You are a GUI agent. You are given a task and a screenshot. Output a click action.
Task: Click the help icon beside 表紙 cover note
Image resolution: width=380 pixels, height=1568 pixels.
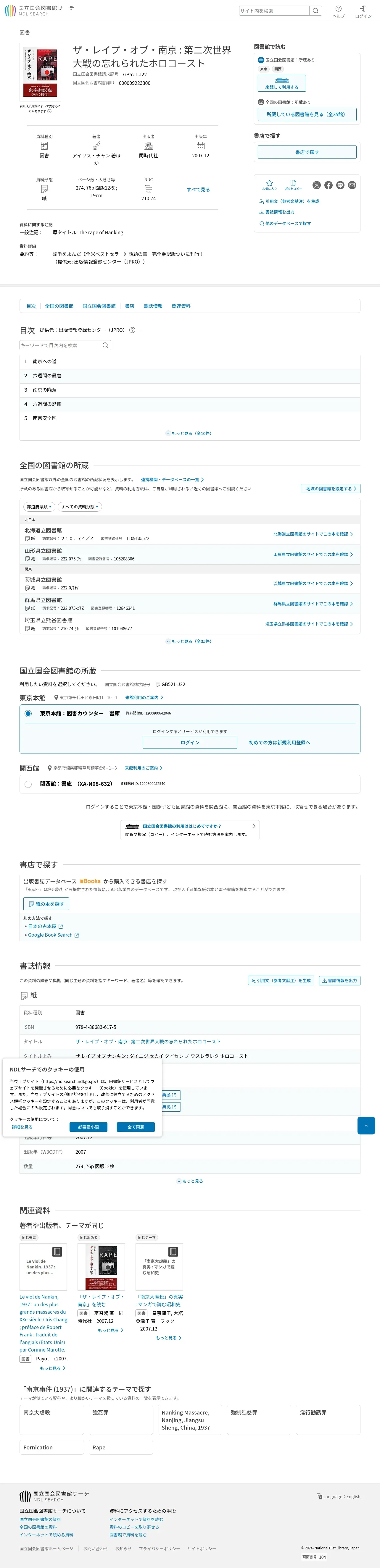click(49, 111)
